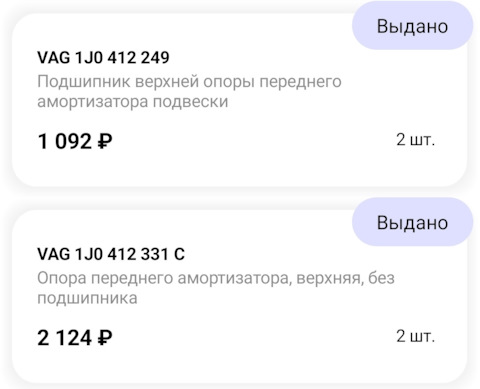Open the VAG 1J0 412 249 order card
Viewport: 480px width, 389px height.
(239, 100)
